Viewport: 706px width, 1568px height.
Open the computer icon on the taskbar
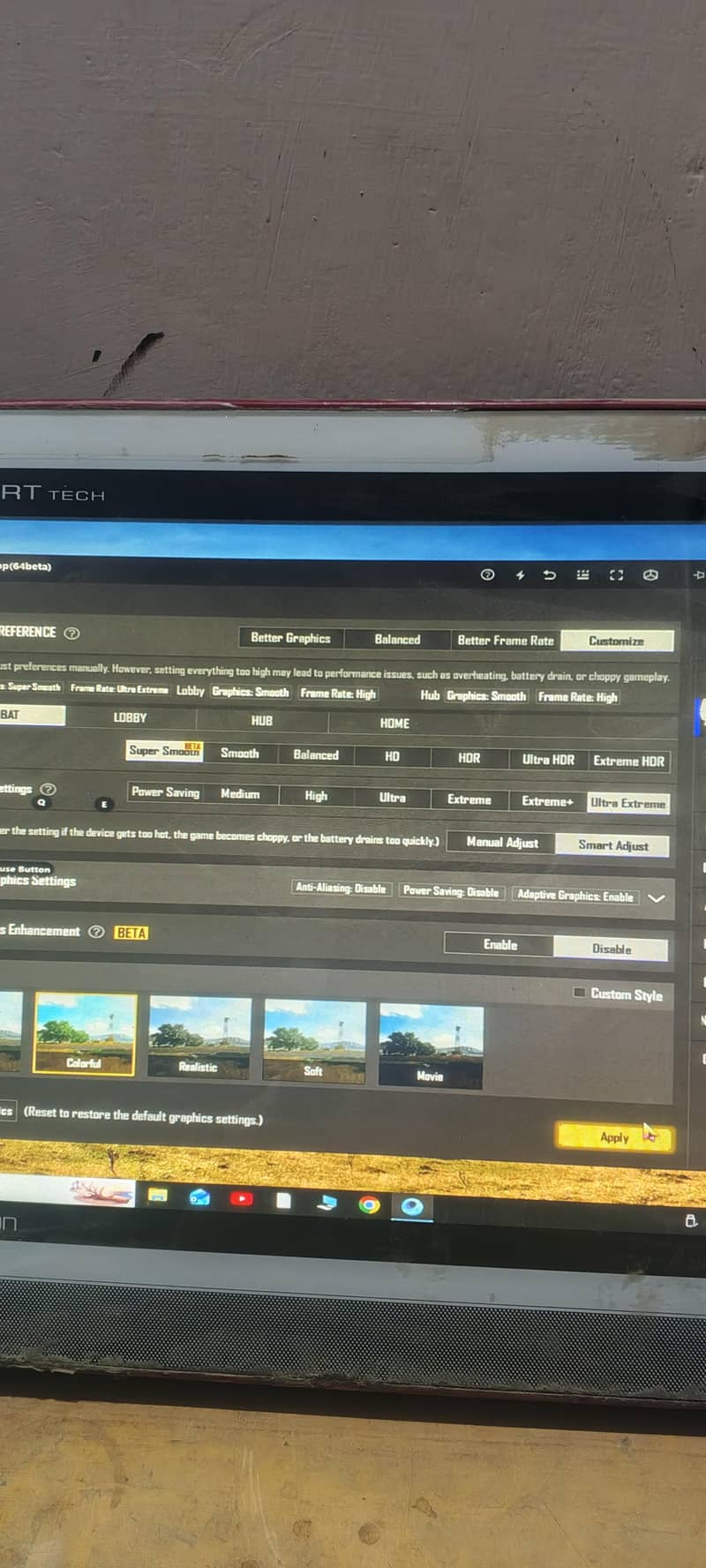point(327,1202)
